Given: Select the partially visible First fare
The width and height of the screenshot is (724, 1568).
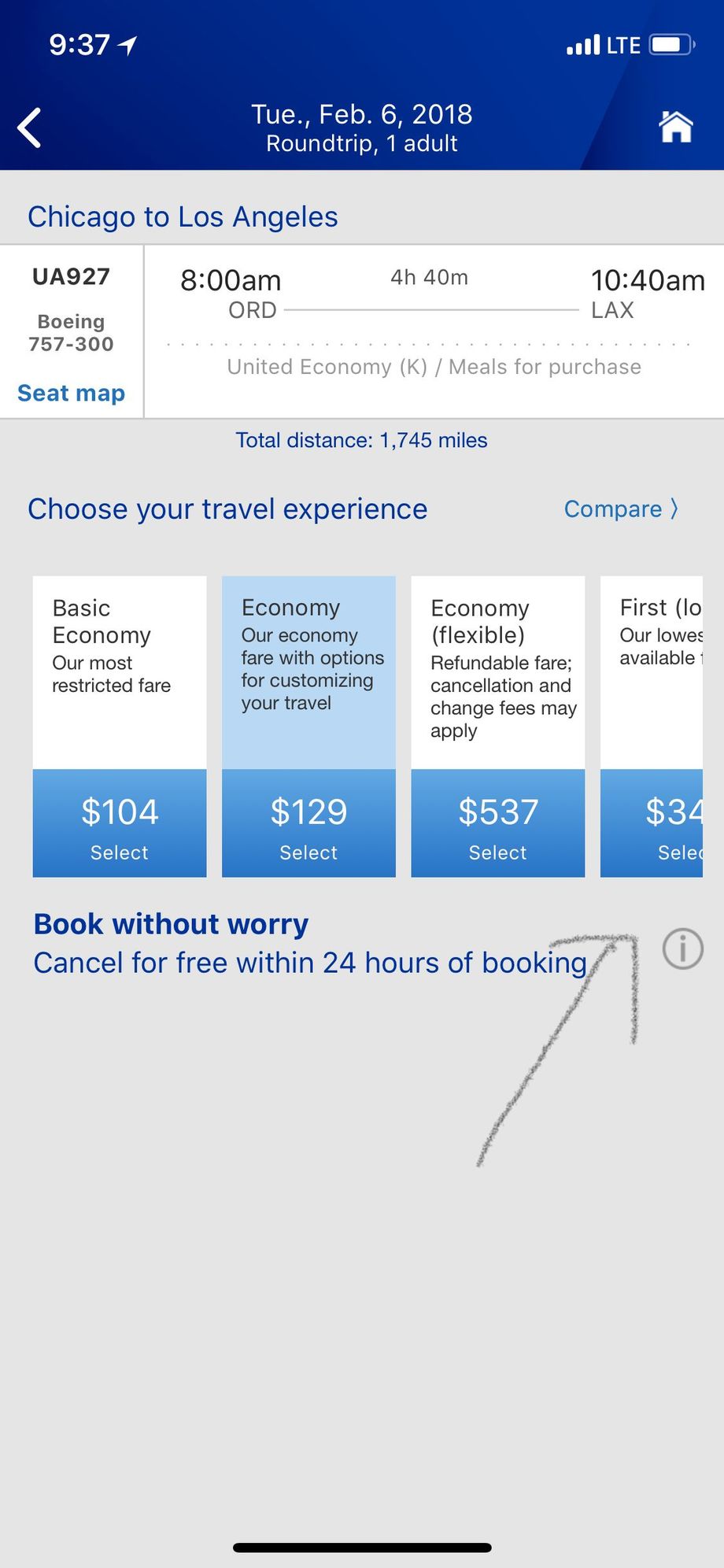Looking at the screenshot, I should [x=652, y=823].
